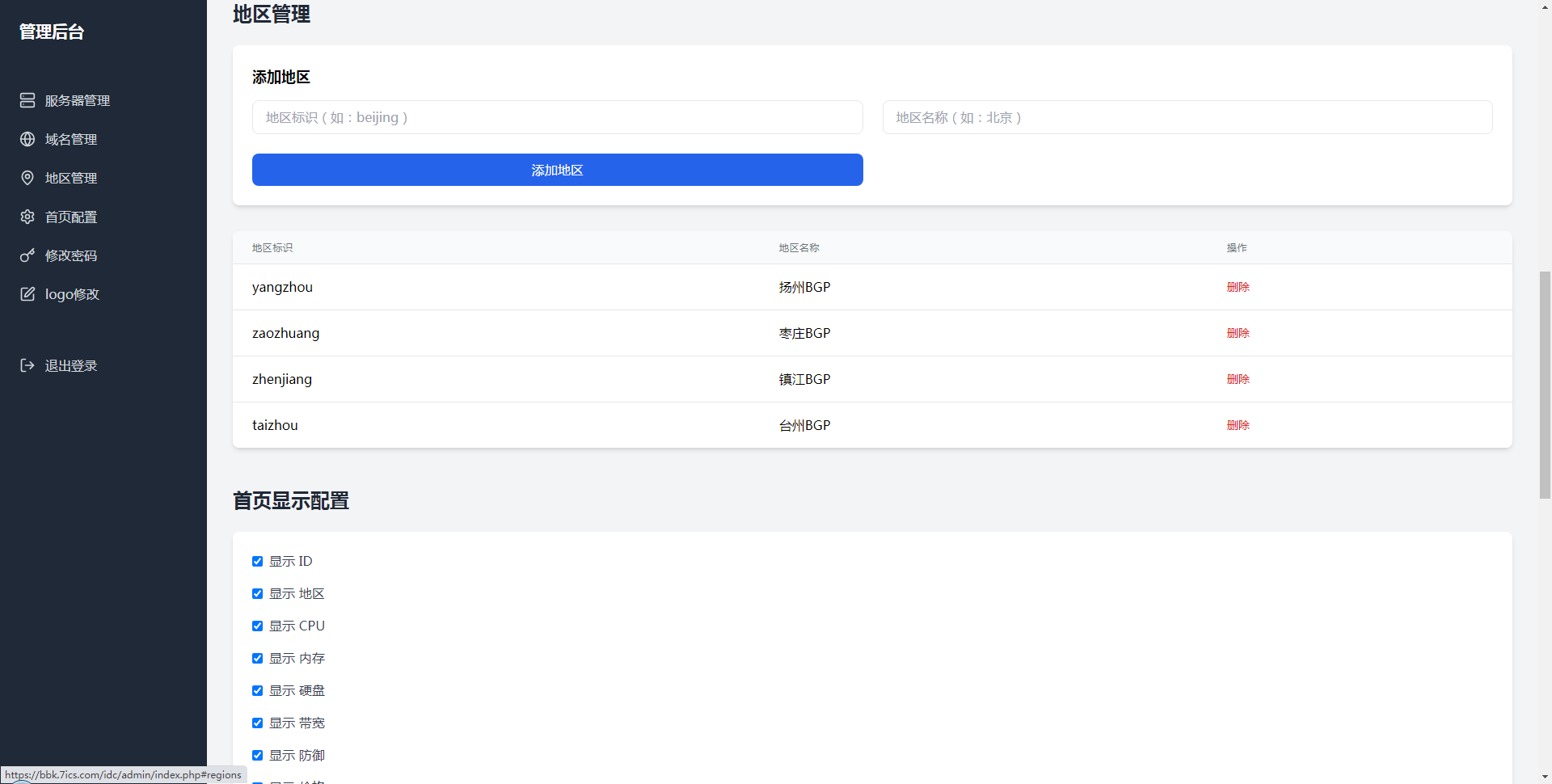This screenshot has height=784, width=1552.
Task: Click 删除 for the zhenjiang row
Action: click(1238, 379)
